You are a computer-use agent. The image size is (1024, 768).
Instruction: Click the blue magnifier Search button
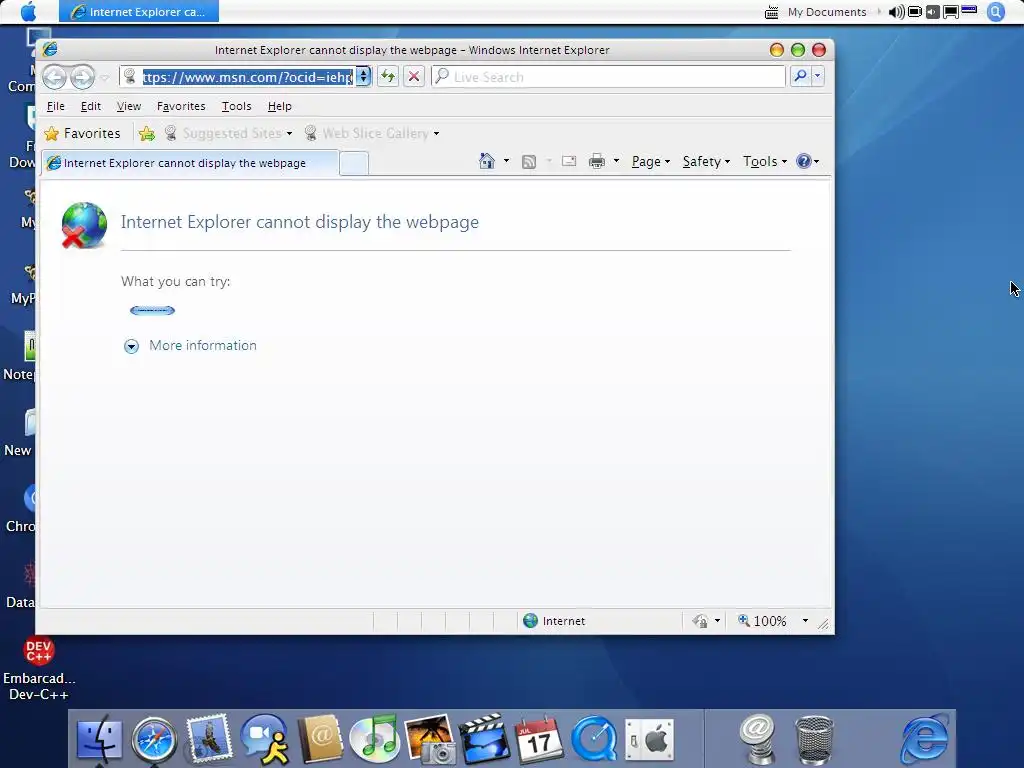800,76
